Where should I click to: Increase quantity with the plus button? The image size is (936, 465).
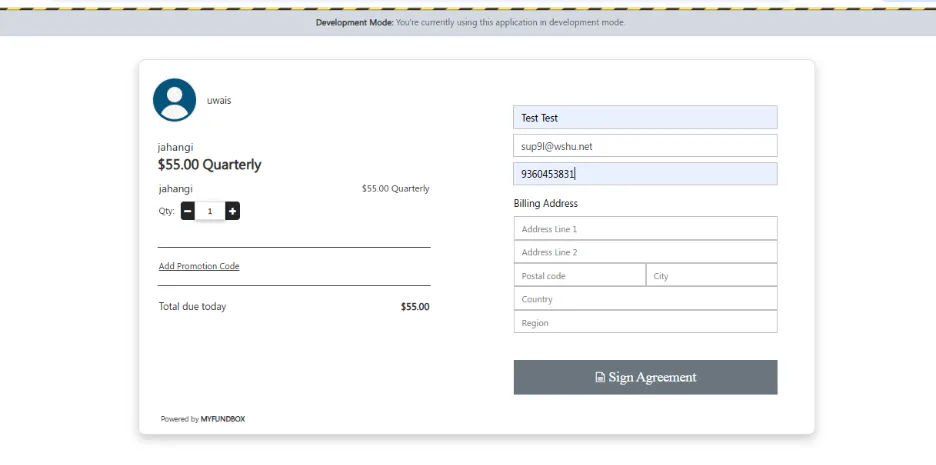[x=232, y=211]
